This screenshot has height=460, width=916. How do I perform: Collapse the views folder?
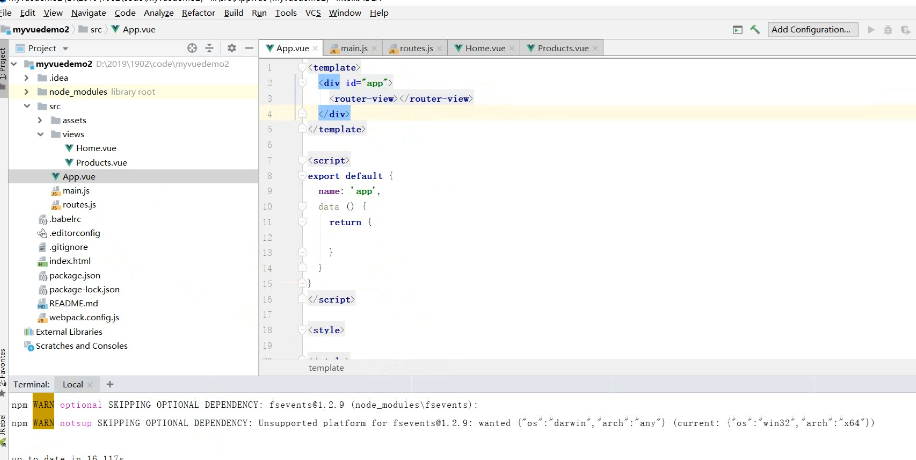[x=40, y=134]
